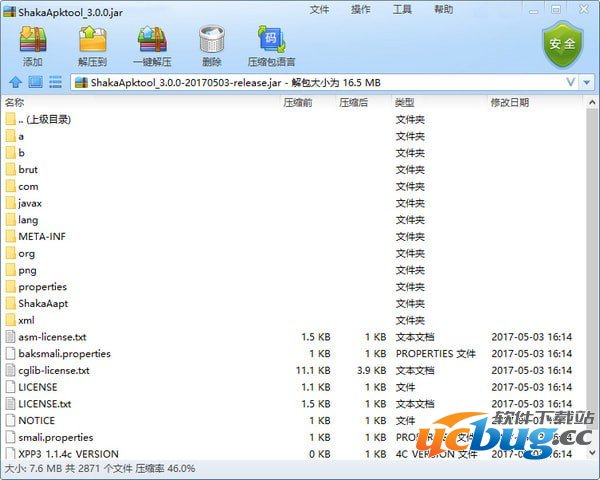The width and height of the screenshot is (600, 480).
Task: Open the 操作 (Operation) menu
Action: [x=360, y=9]
